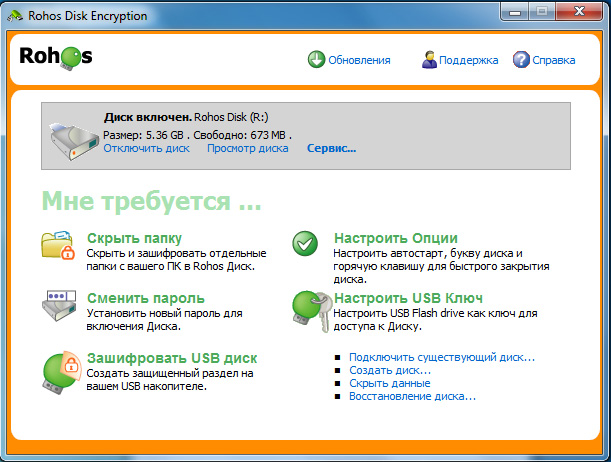Click the Rohos logo in the header

click(56, 57)
